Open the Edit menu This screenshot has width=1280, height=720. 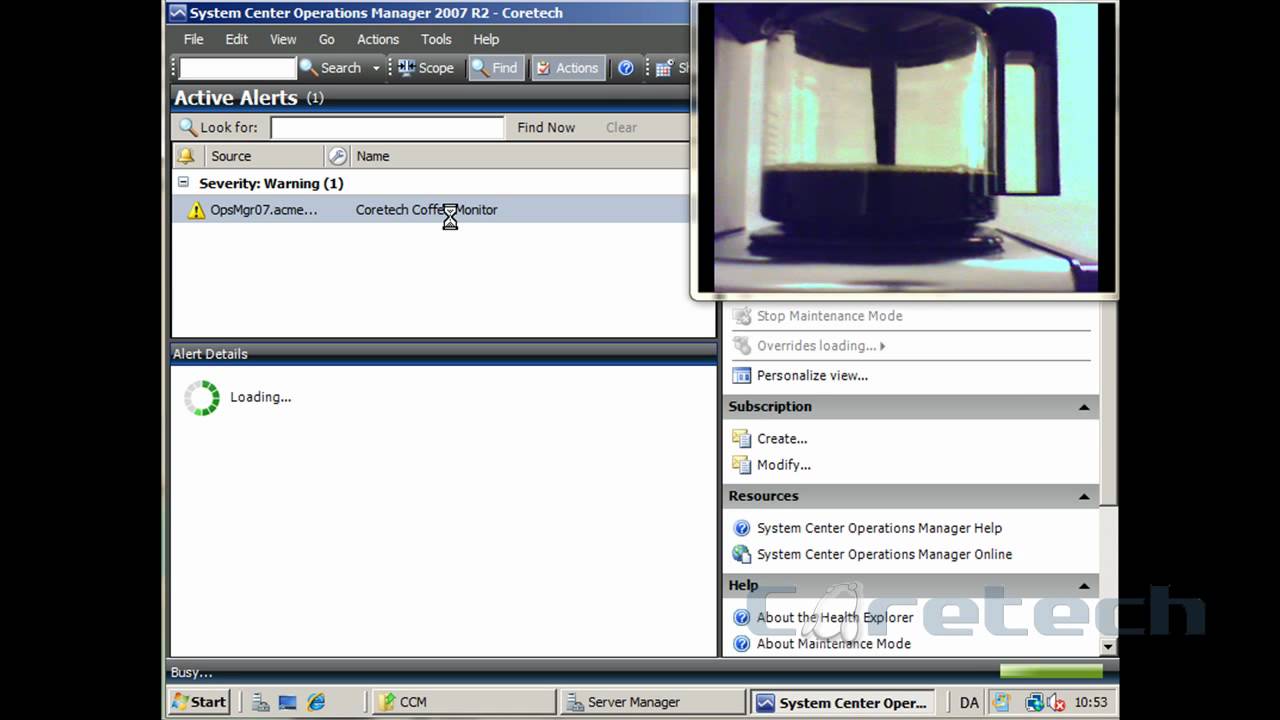pos(237,39)
